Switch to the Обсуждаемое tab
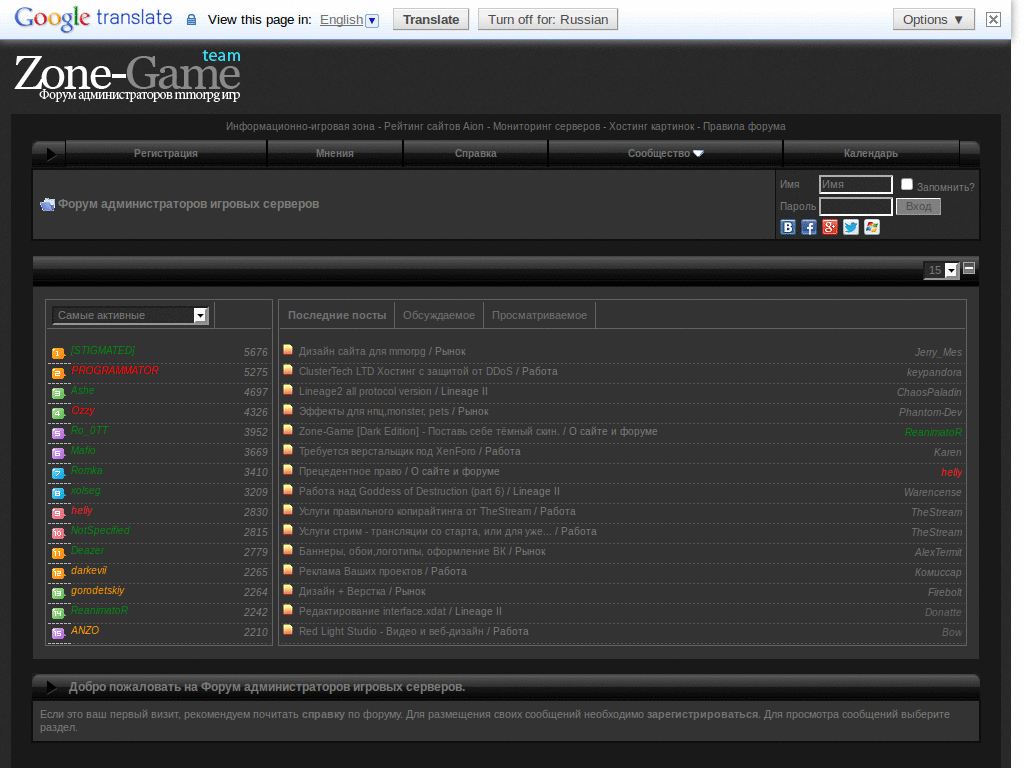1024x768 pixels. (439, 315)
